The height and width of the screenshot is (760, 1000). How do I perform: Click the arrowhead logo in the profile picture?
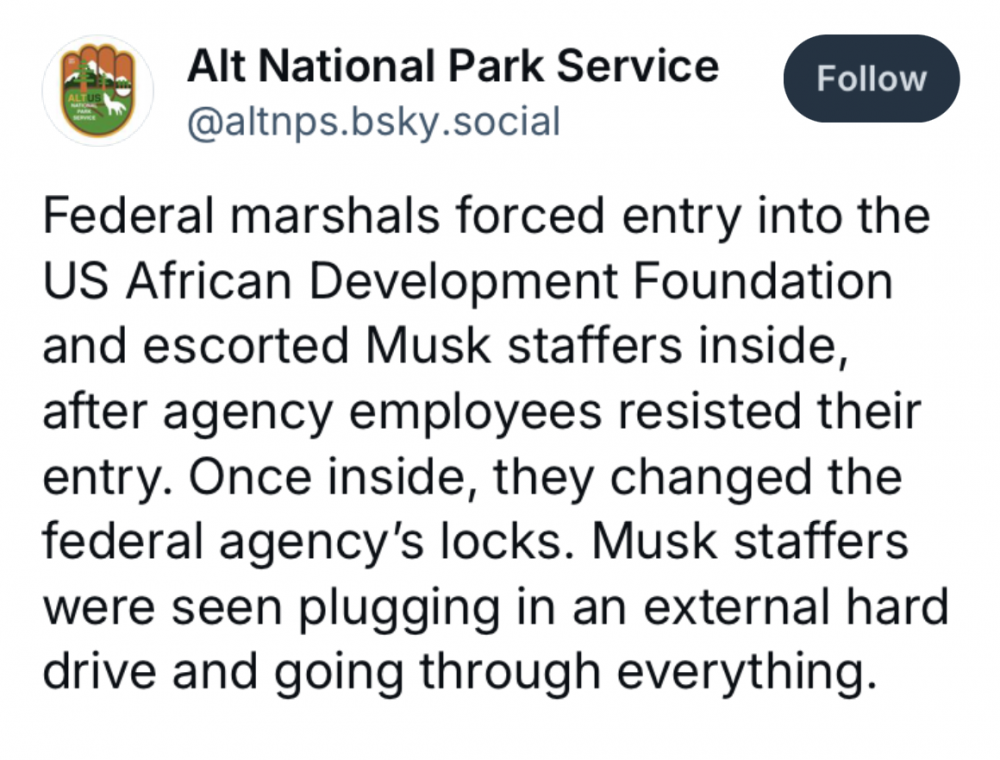click(x=97, y=90)
